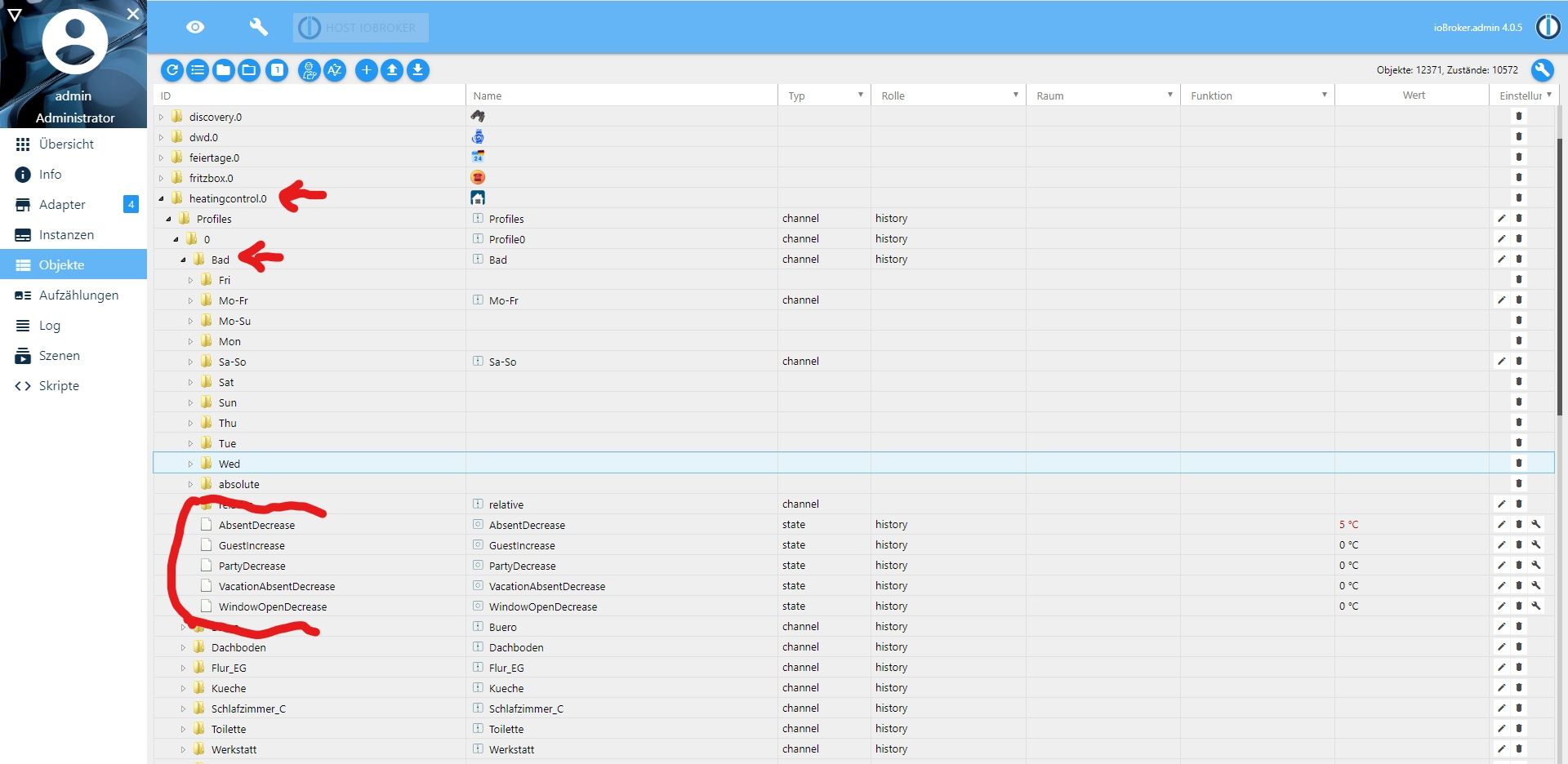The height and width of the screenshot is (764, 1568).
Task: Collapse the heatingcontrol.0 tree node
Action: [x=162, y=198]
